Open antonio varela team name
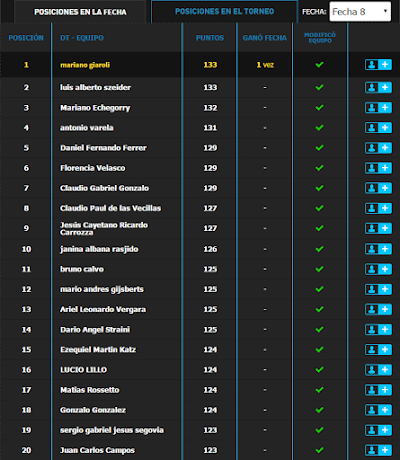The width and height of the screenshot is (400, 460). 87,128
